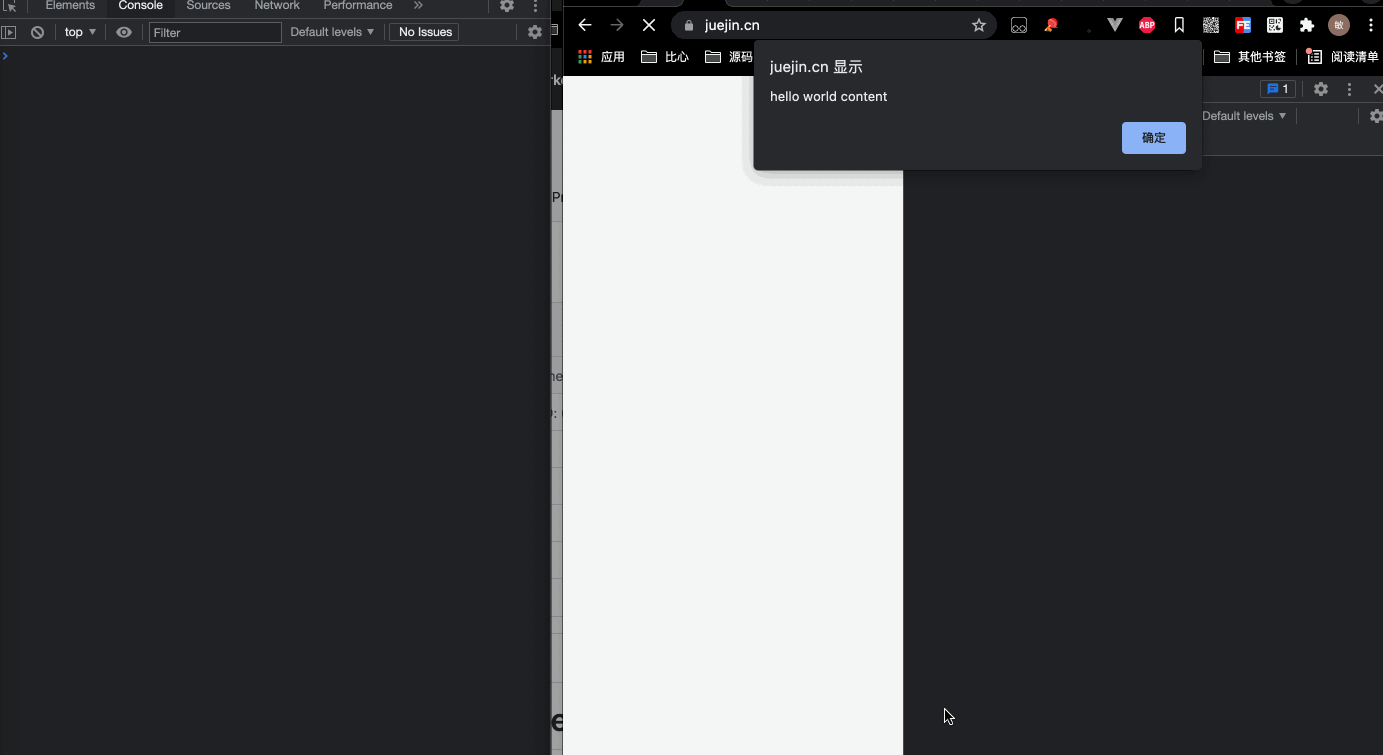Open the ABP adblock extension
Viewport: 1383px width, 755px height.
click(x=1147, y=25)
